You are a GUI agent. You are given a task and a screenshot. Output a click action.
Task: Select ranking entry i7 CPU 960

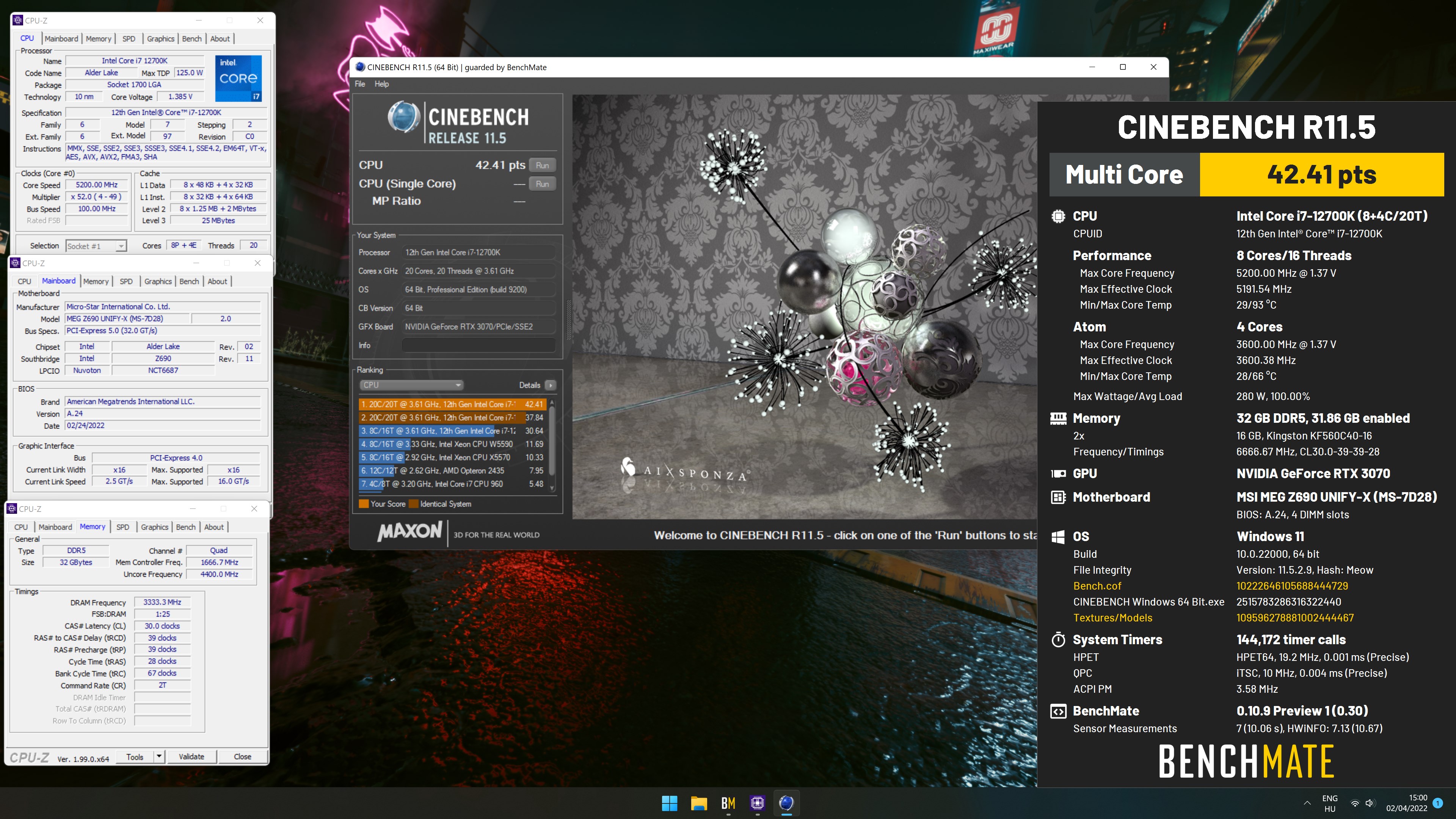[452, 484]
